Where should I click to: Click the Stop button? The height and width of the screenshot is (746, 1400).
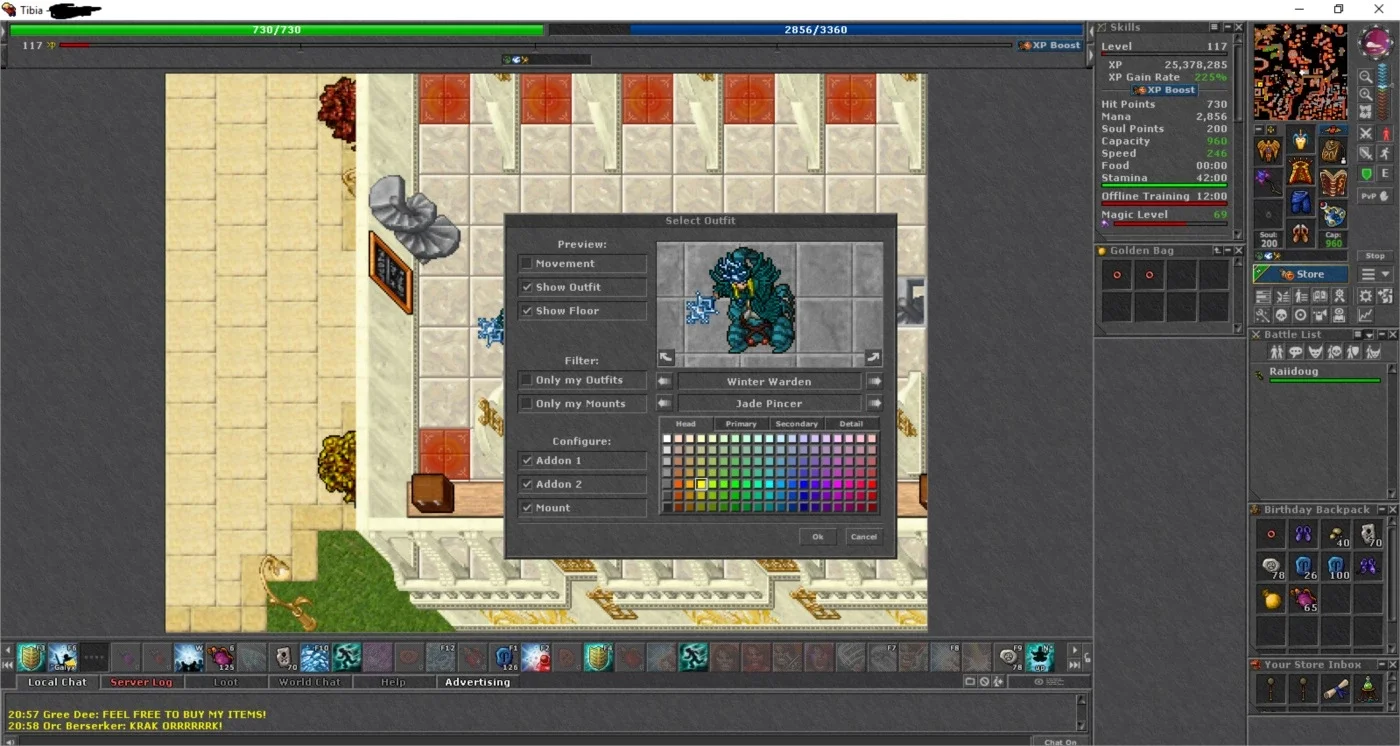(1376, 256)
